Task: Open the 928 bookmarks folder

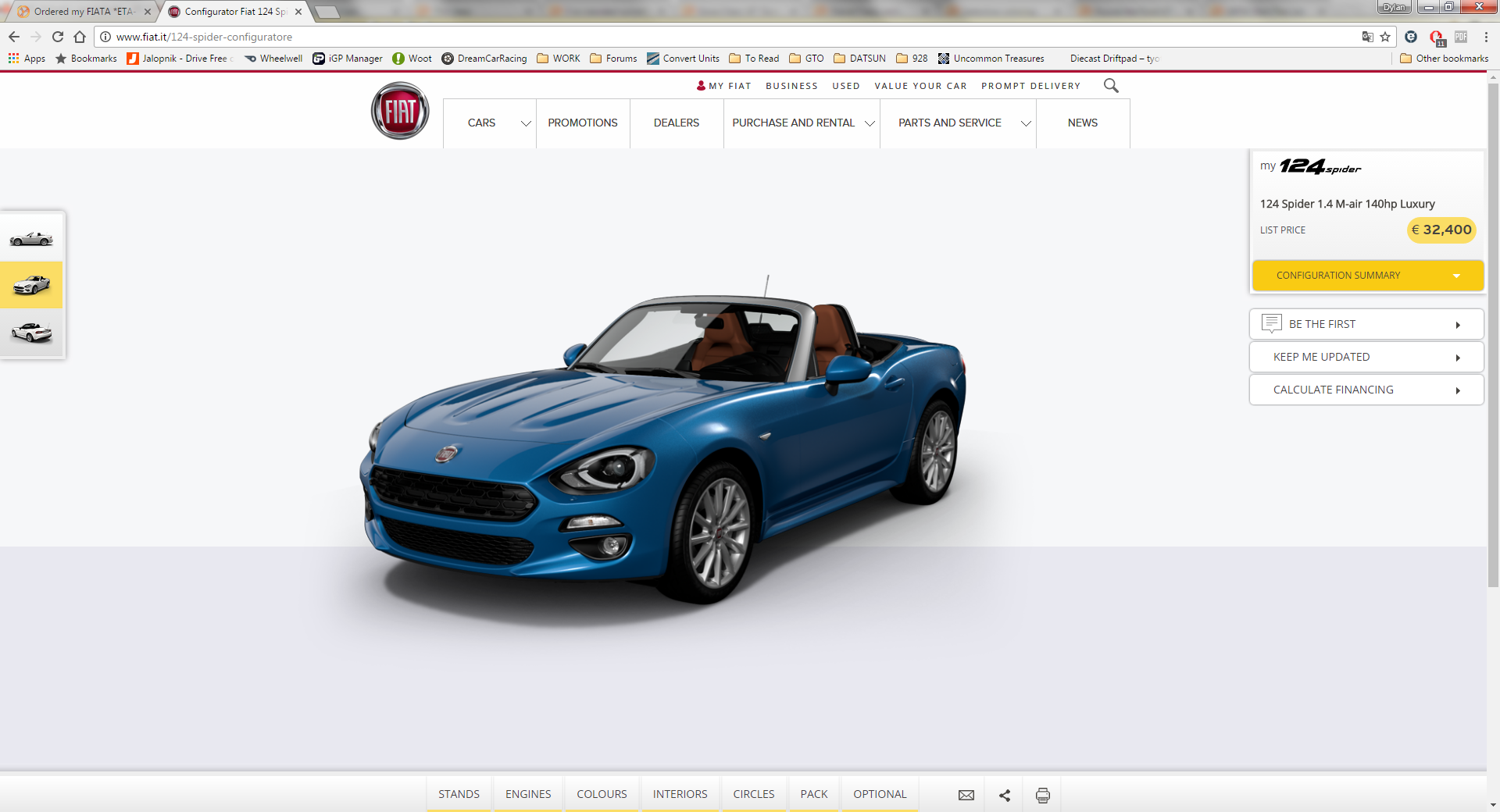Action: click(x=912, y=59)
